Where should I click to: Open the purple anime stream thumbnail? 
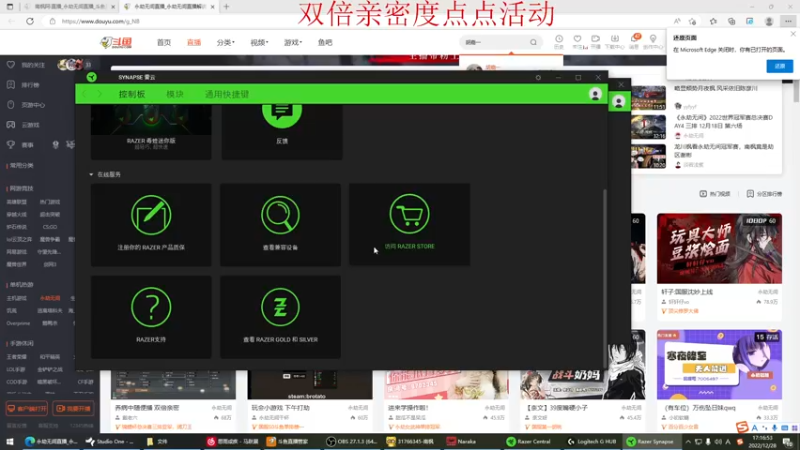point(719,364)
